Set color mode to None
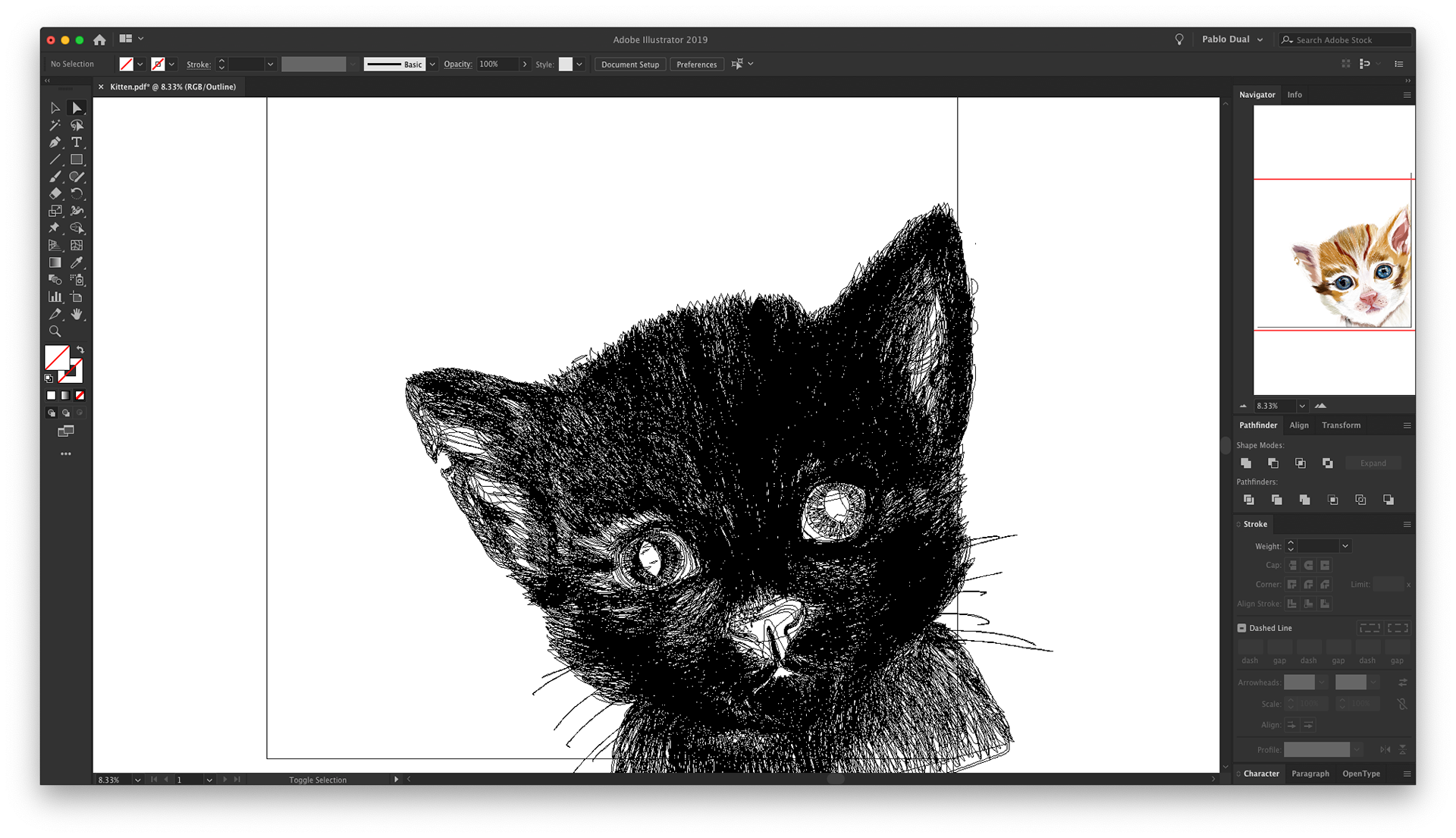Image resolution: width=1456 pixels, height=838 pixels. coord(80,395)
